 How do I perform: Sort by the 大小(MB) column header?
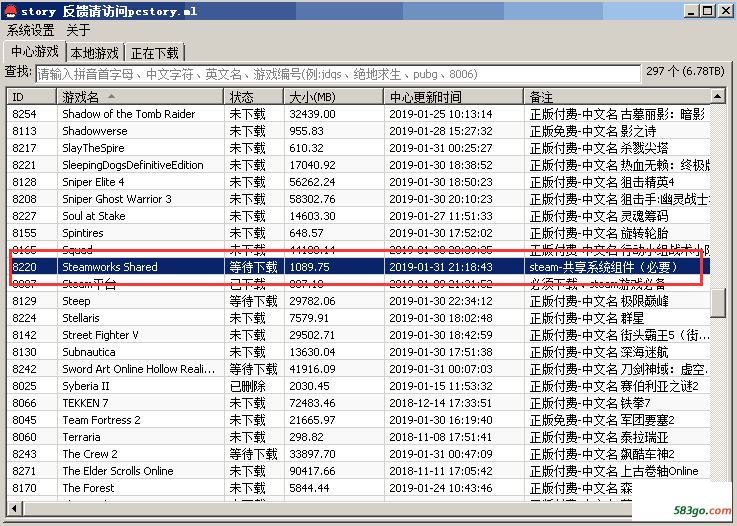tap(334, 97)
